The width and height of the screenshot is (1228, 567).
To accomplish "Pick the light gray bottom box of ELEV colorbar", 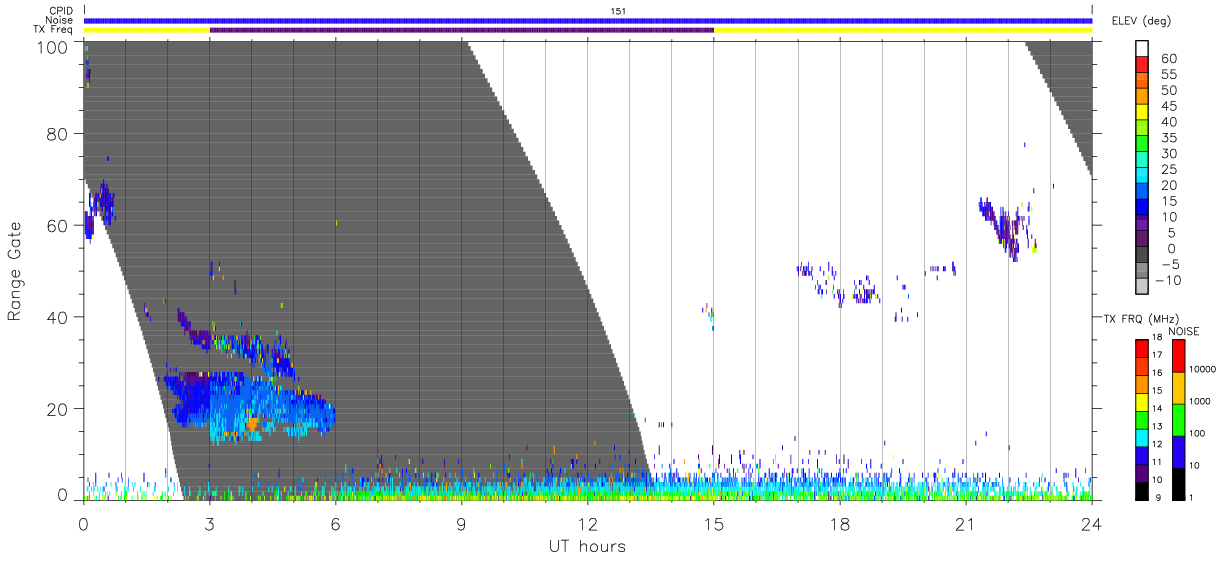I will click(1142, 287).
